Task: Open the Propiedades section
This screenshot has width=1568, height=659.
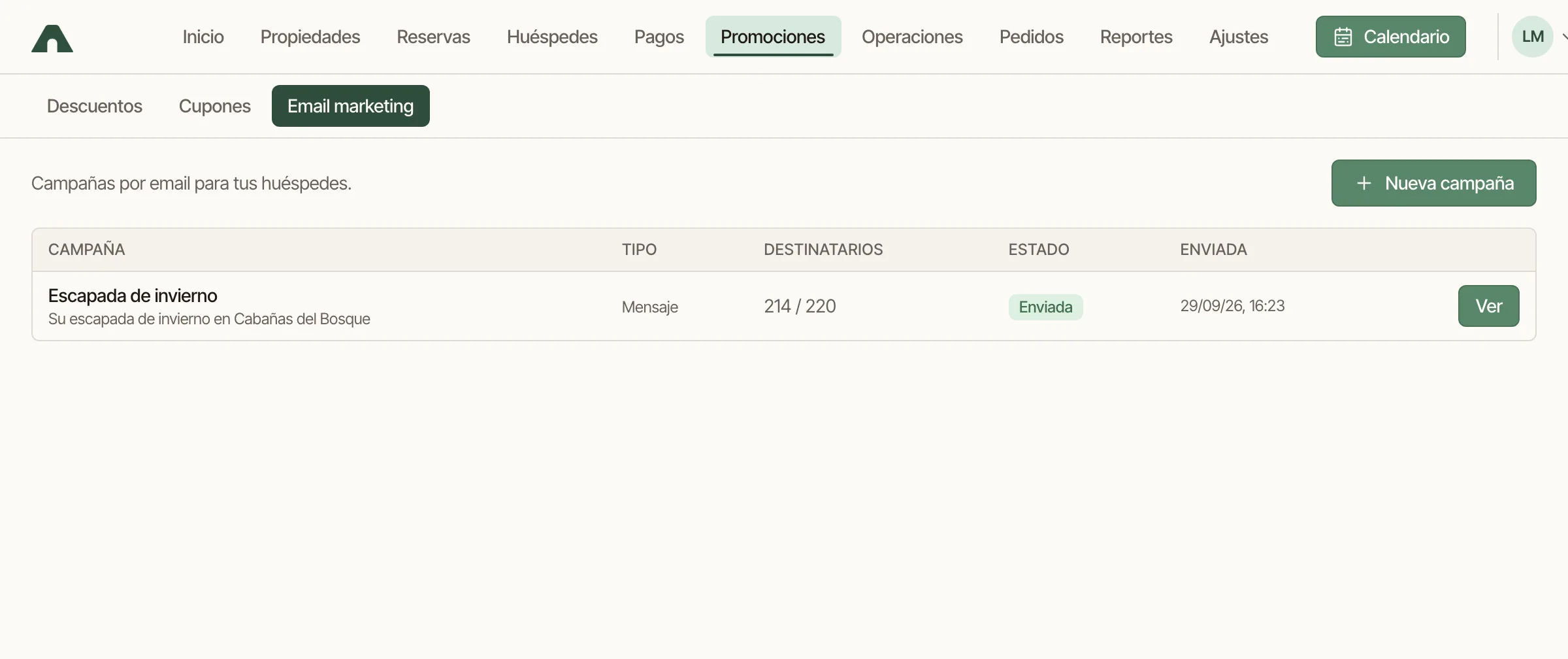Action: (310, 37)
